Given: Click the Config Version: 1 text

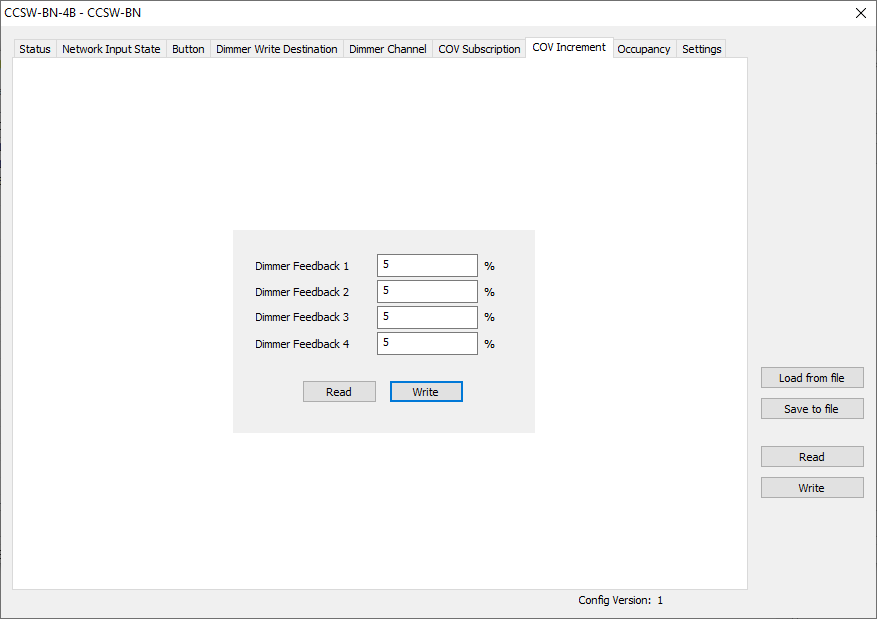Looking at the screenshot, I should (620, 600).
